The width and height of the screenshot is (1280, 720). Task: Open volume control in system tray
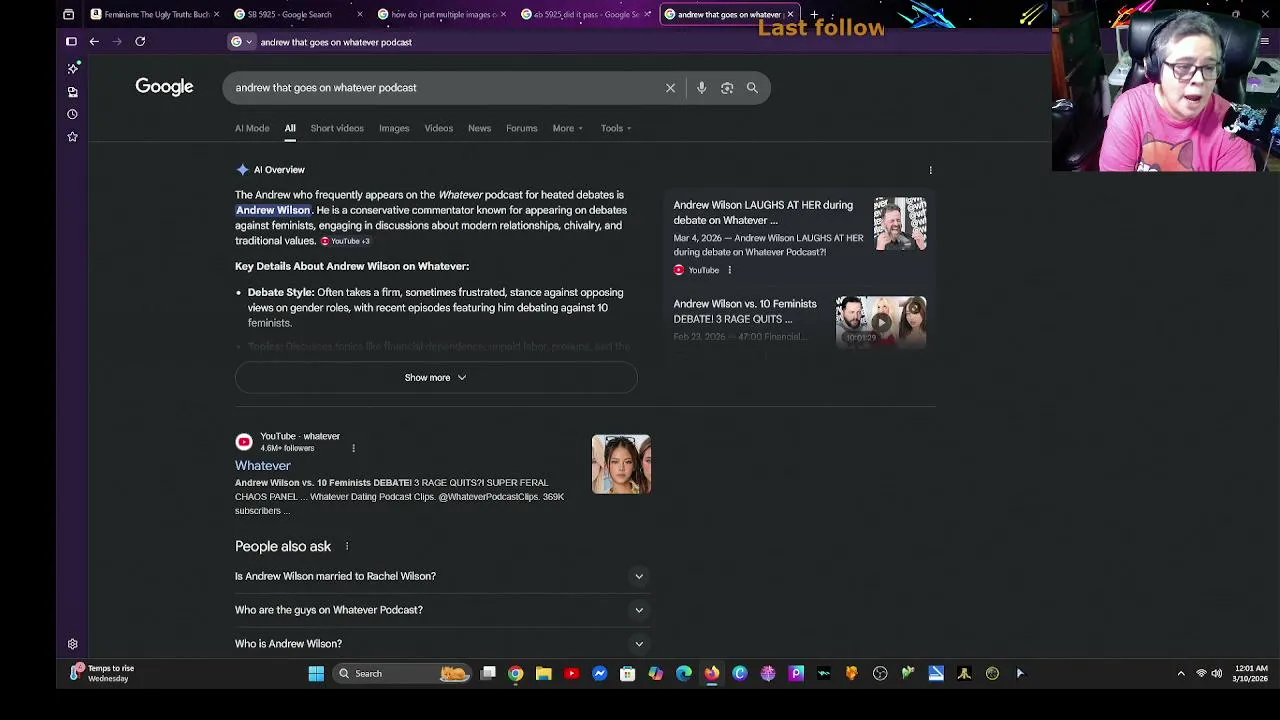1217,674
